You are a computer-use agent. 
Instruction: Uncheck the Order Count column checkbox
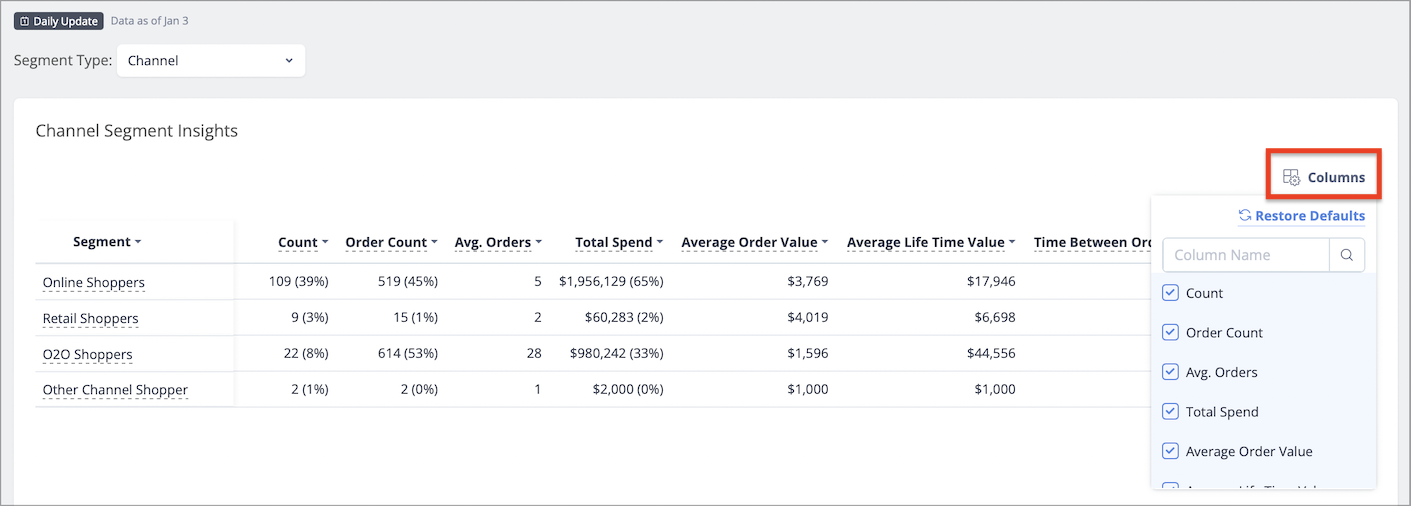(x=1170, y=332)
